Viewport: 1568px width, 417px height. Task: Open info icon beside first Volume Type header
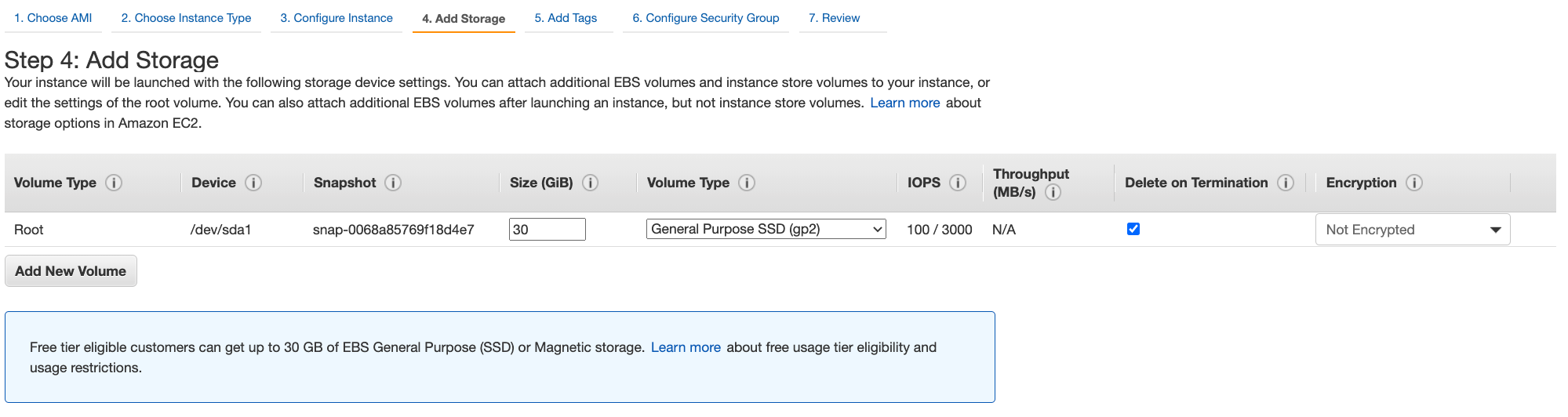114,183
